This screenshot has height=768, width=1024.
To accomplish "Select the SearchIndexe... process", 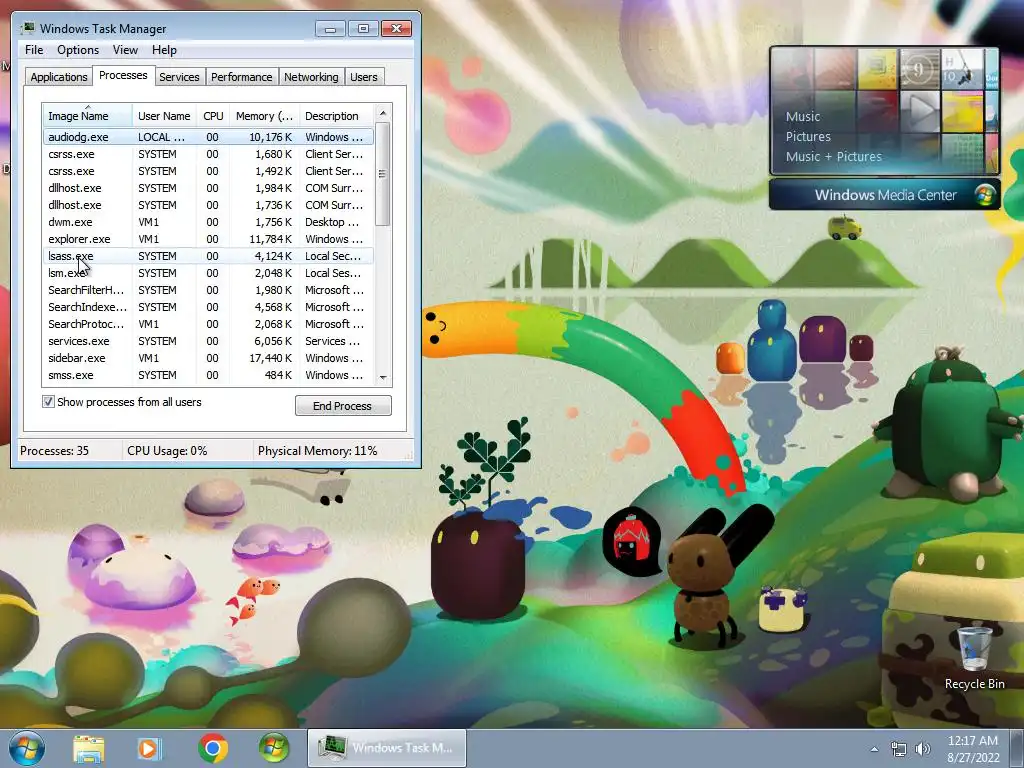I will pyautogui.click(x=208, y=307).
